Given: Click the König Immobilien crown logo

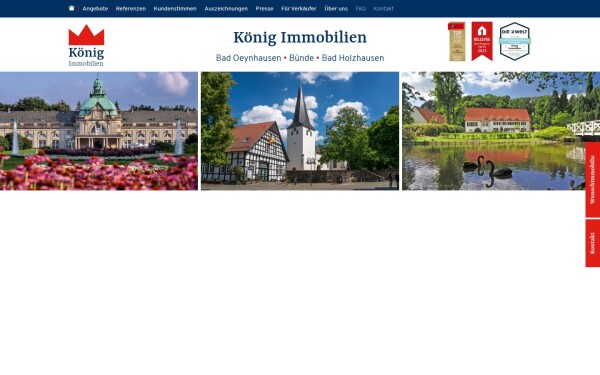Looking at the screenshot, I should tap(86, 45).
